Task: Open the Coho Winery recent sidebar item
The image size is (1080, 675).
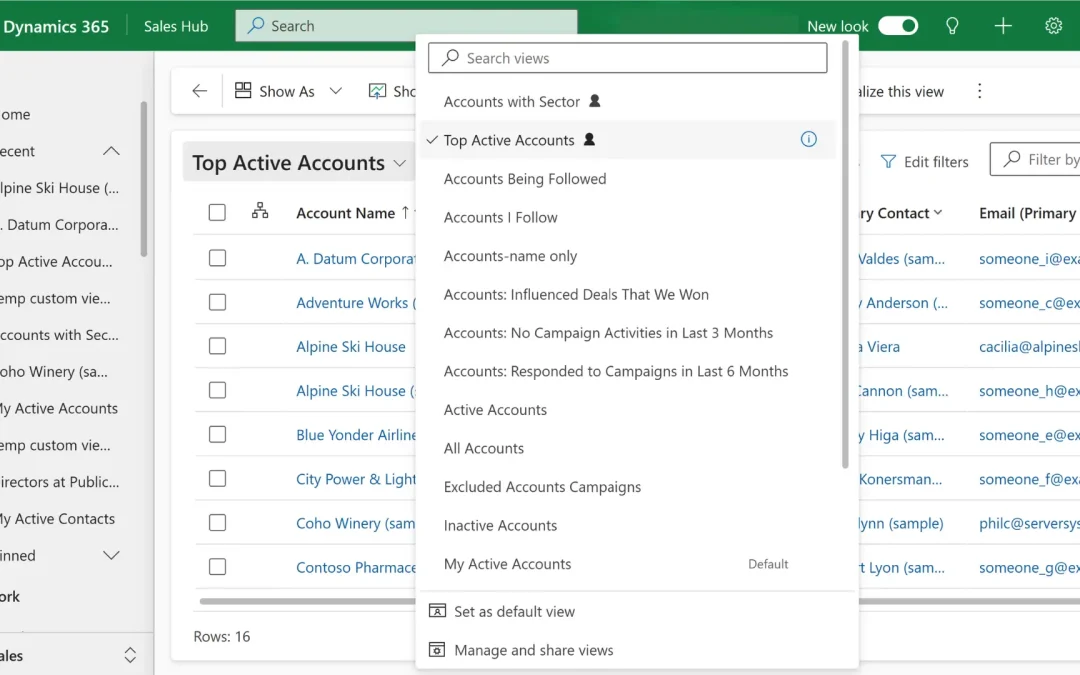Action: point(54,372)
